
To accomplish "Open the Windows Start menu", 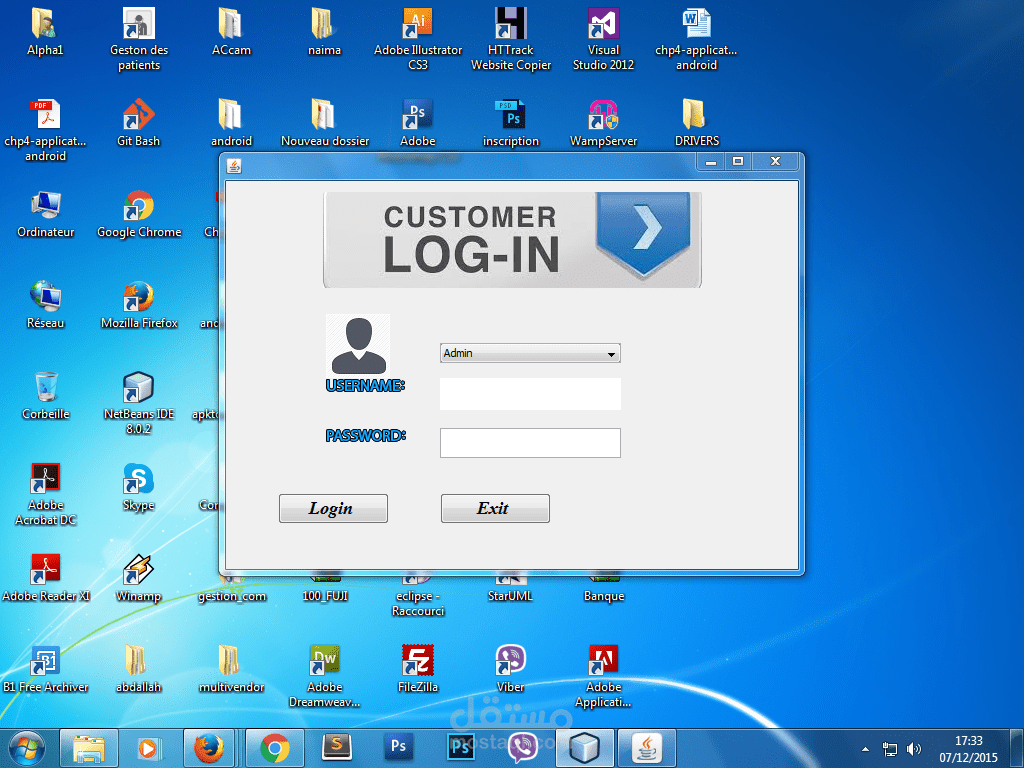I will (x=27, y=748).
